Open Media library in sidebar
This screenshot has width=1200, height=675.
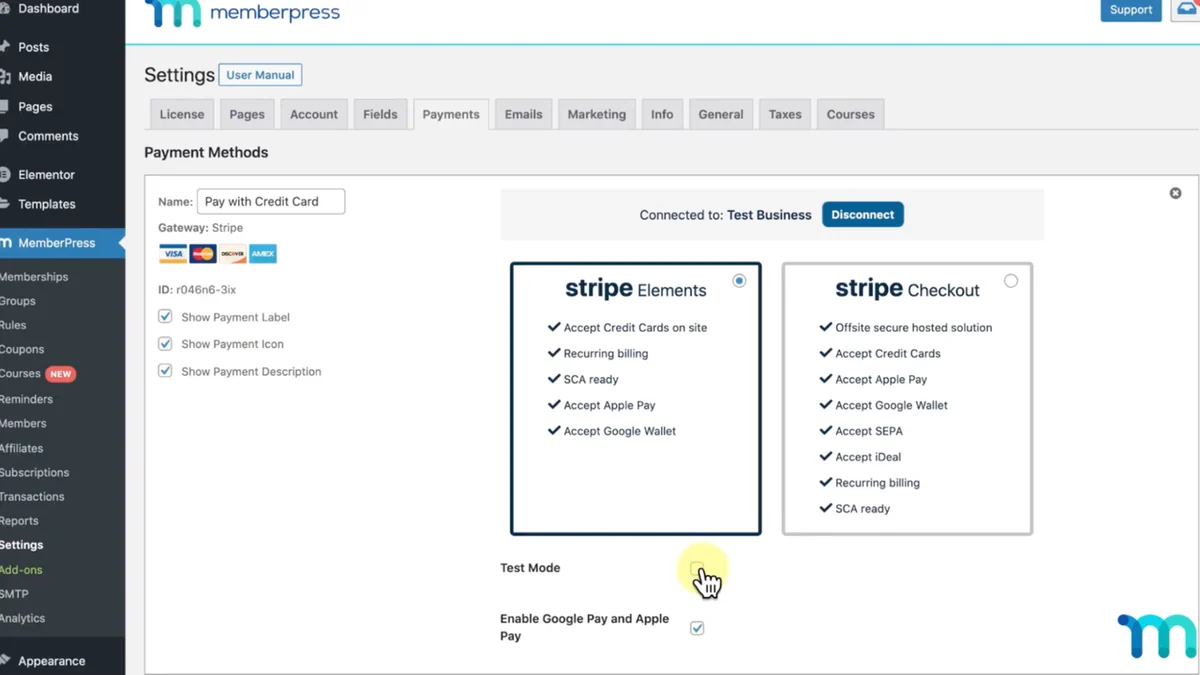pyautogui.click(x=35, y=76)
